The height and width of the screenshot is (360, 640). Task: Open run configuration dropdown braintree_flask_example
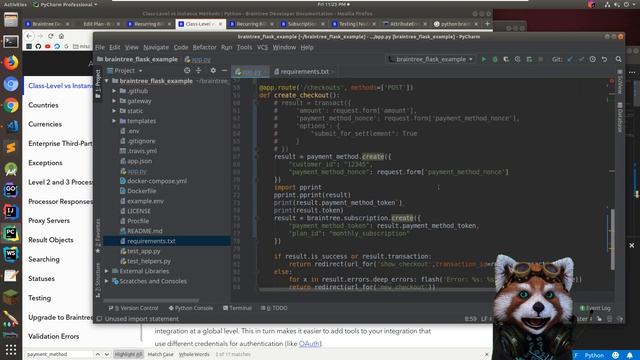pyautogui.click(x=431, y=59)
